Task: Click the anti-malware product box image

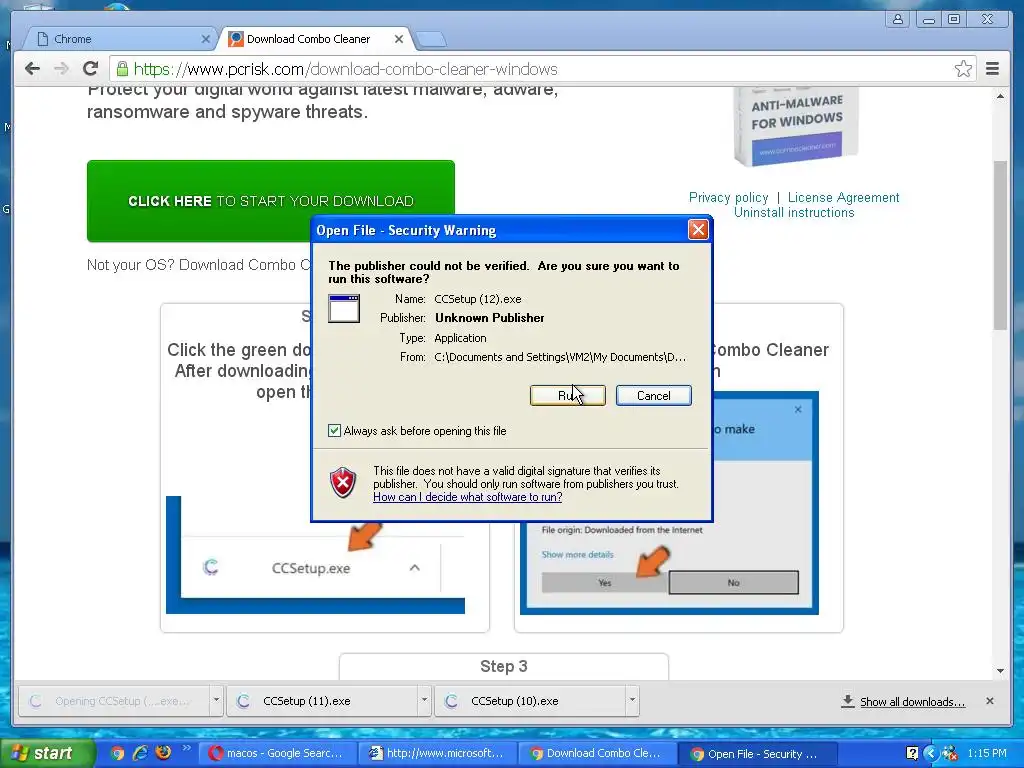Action: [x=795, y=126]
